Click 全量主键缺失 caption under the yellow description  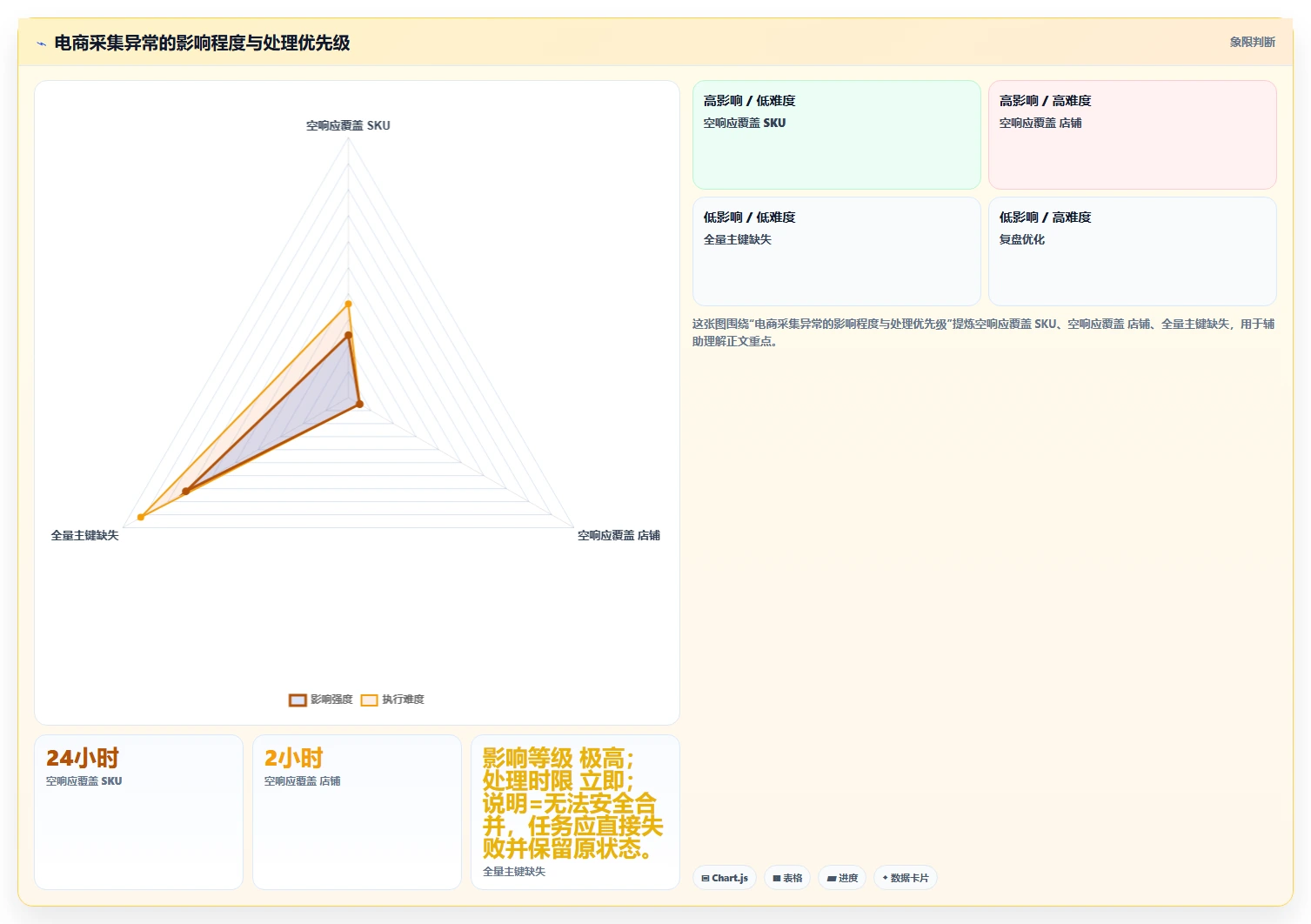click(514, 871)
